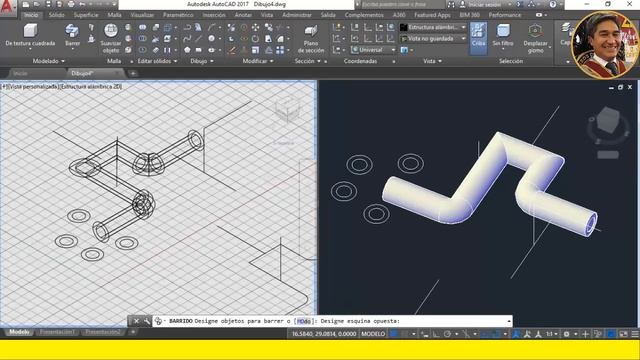Image resolution: width=640 pixels, height=360 pixels.
Task: Open the AutoCAD application menu logo
Action: [7, 7]
